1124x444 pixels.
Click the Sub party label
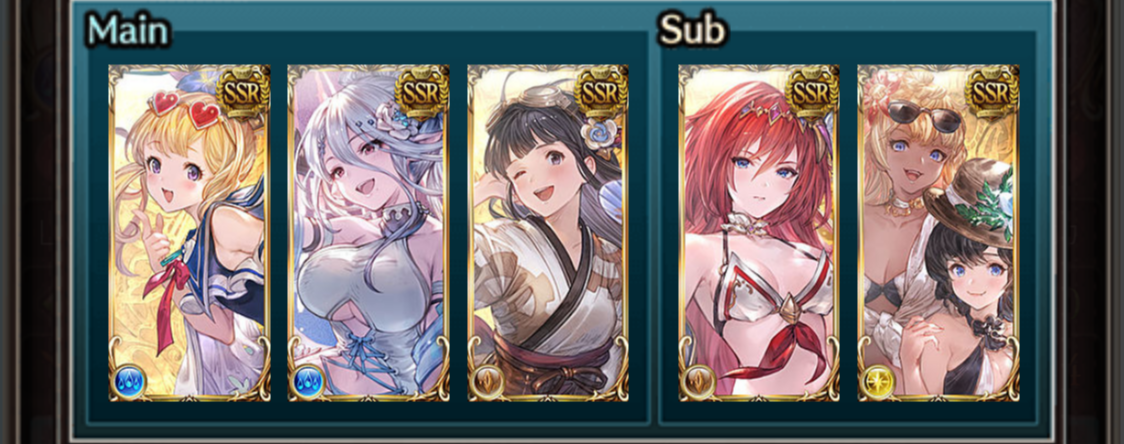click(x=692, y=31)
